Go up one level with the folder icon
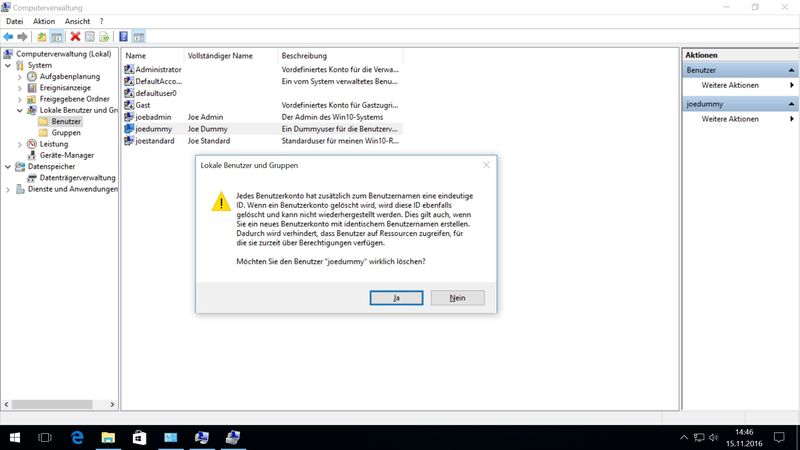The image size is (800, 450). (x=42, y=37)
